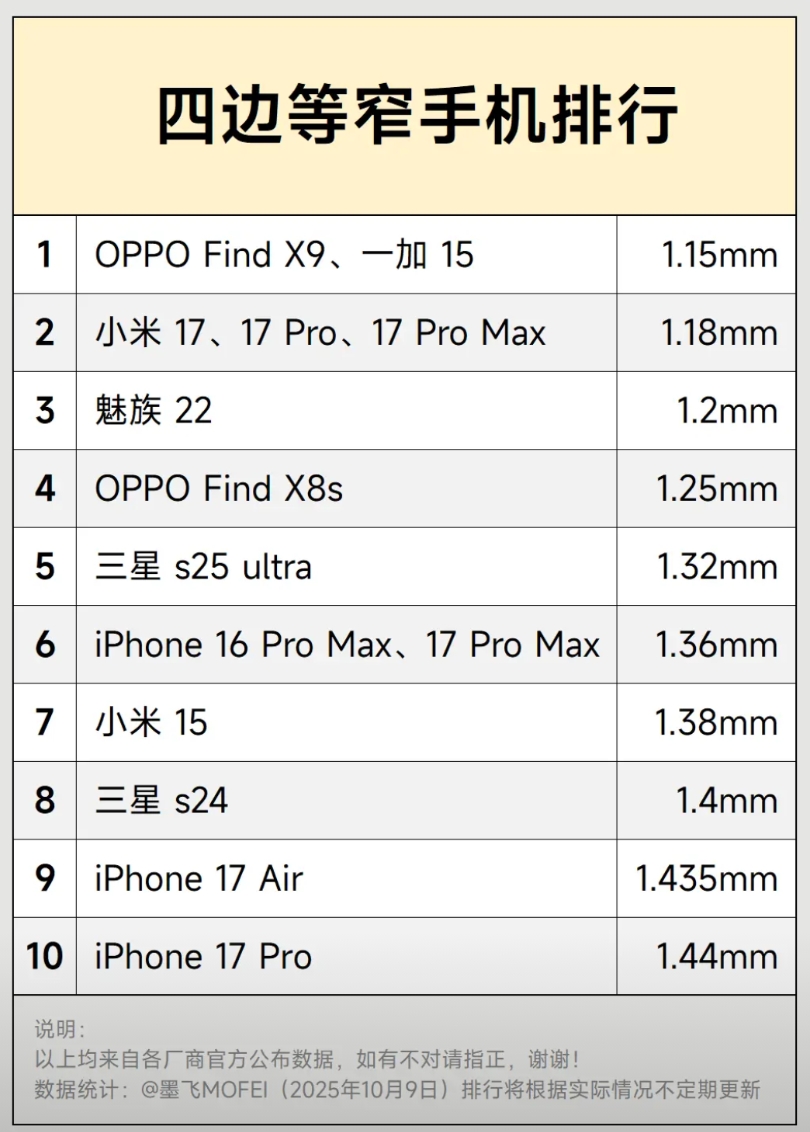Click the 1.18mm measurement cell

[x=718, y=333]
